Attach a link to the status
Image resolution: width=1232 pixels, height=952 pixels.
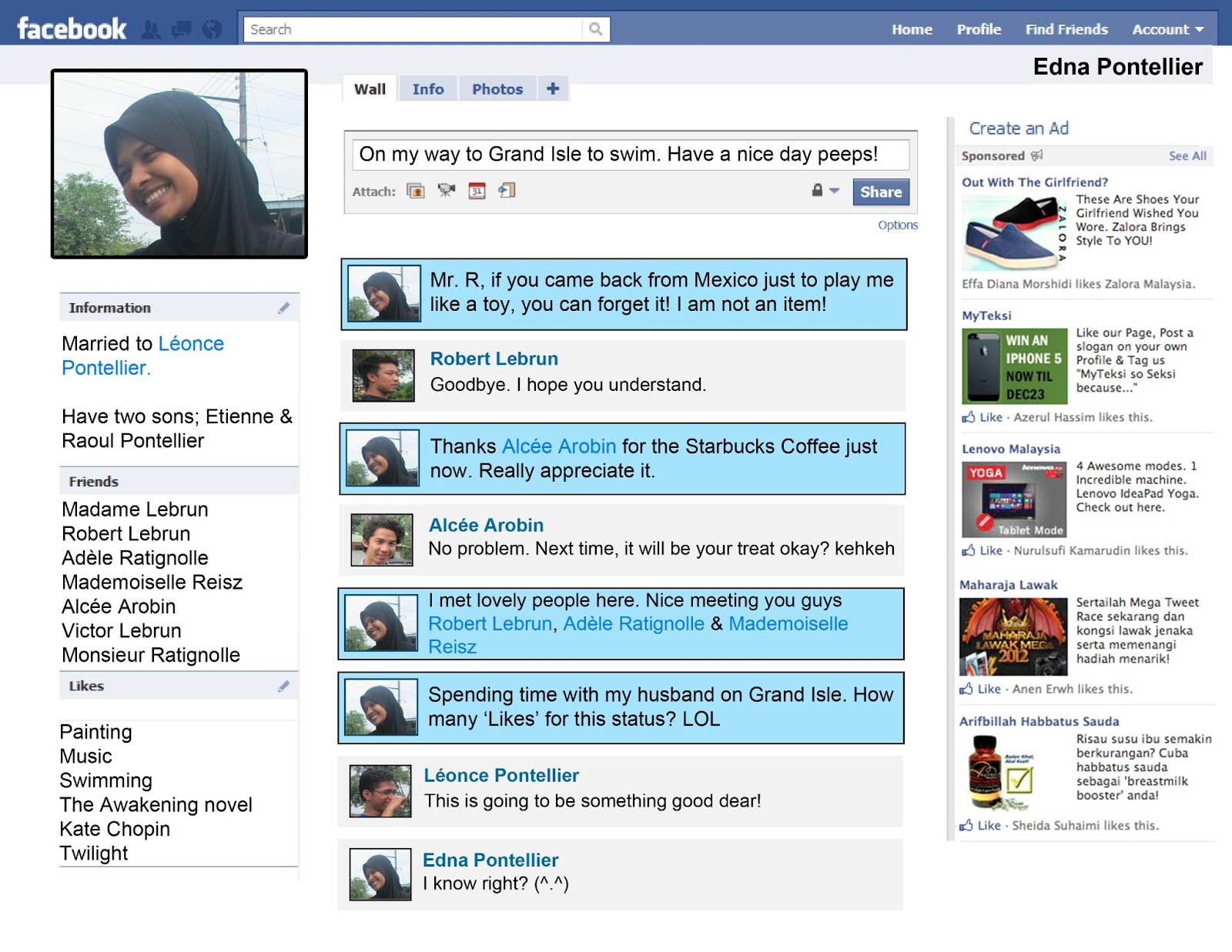pos(507,190)
